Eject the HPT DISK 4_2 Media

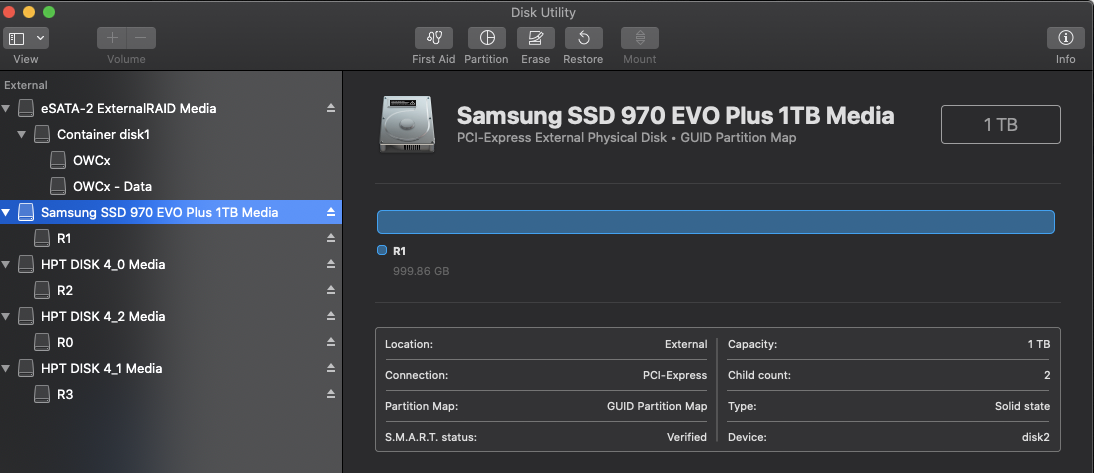tap(331, 316)
